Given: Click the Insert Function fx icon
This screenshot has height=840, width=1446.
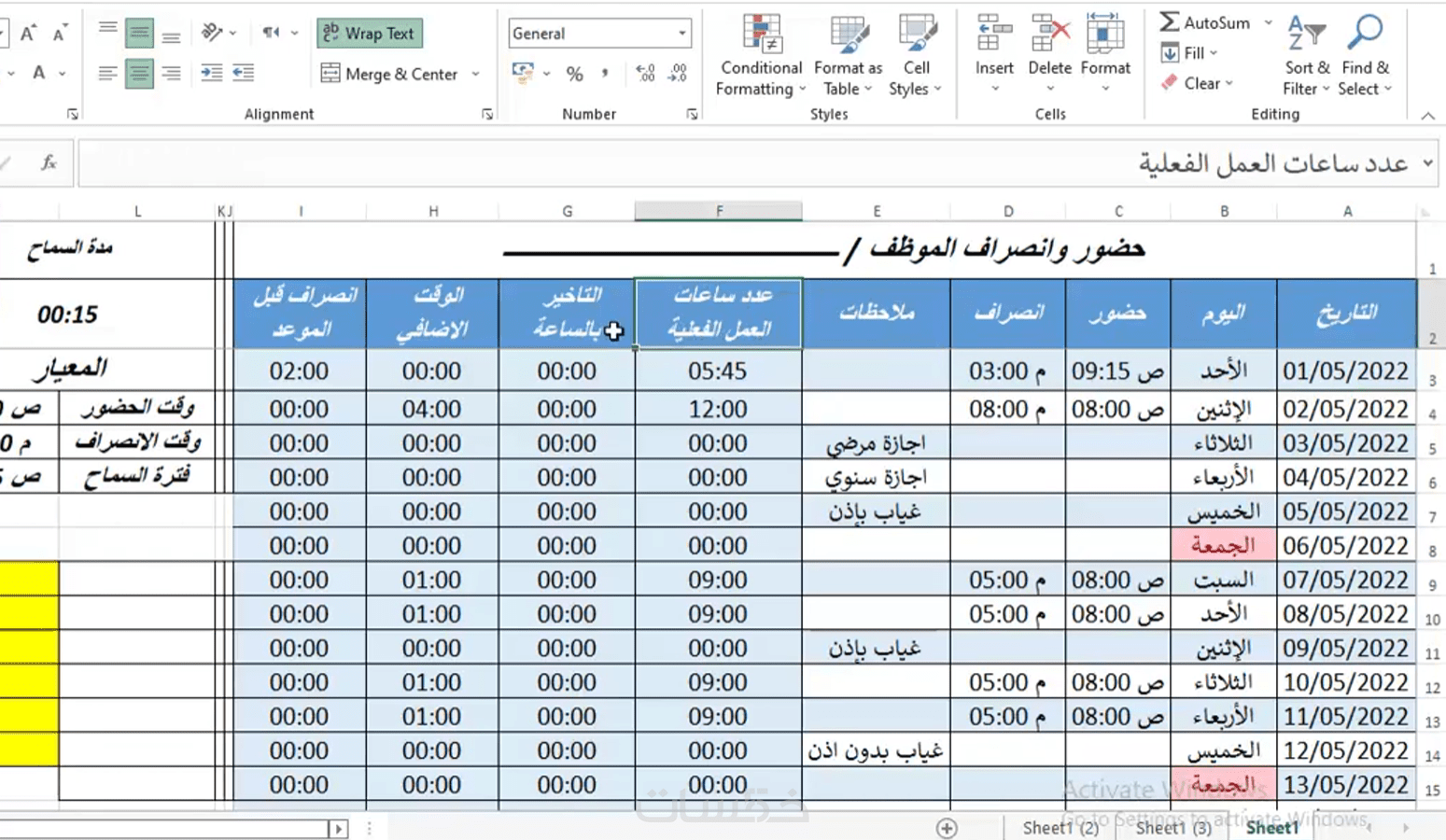Looking at the screenshot, I should pyautogui.click(x=49, y=162).
